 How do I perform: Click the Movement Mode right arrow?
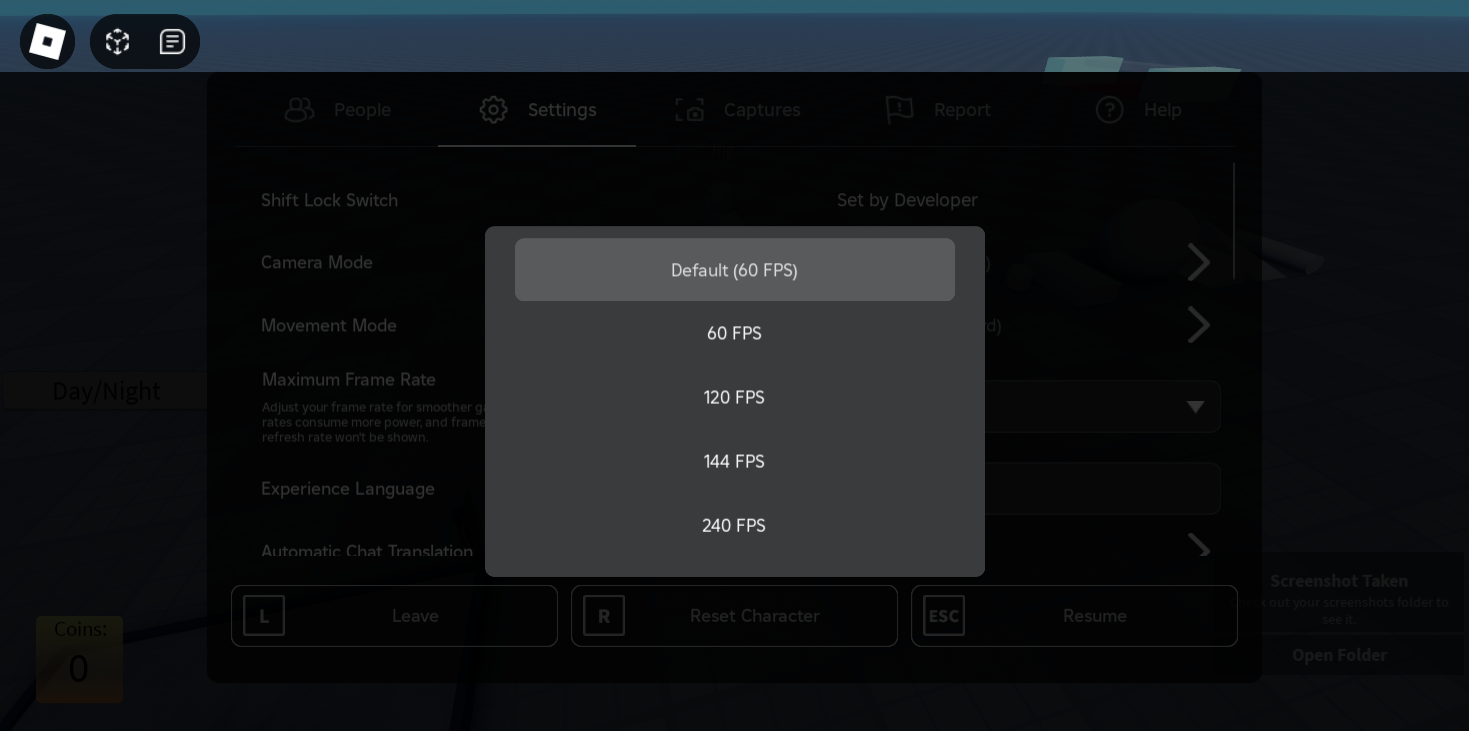(1198, 325)
